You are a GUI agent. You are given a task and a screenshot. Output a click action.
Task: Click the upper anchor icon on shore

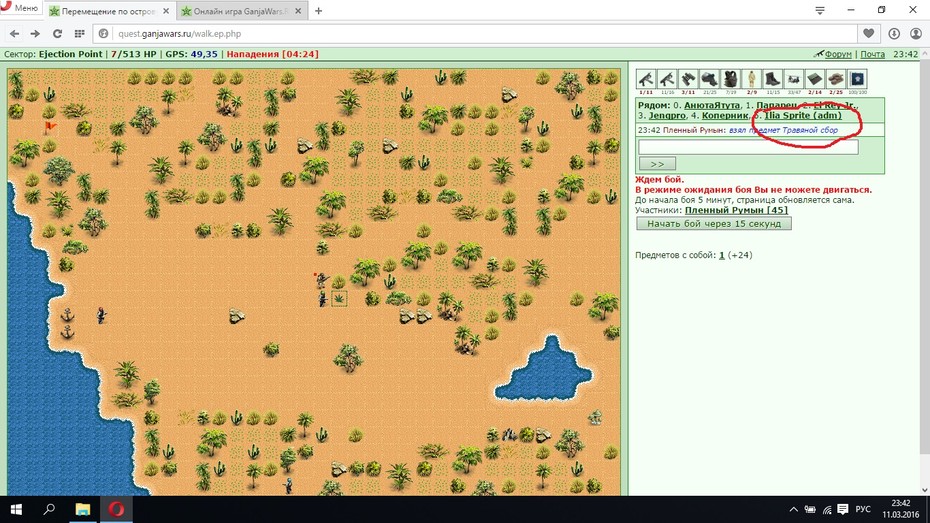[x=68, y=315]
